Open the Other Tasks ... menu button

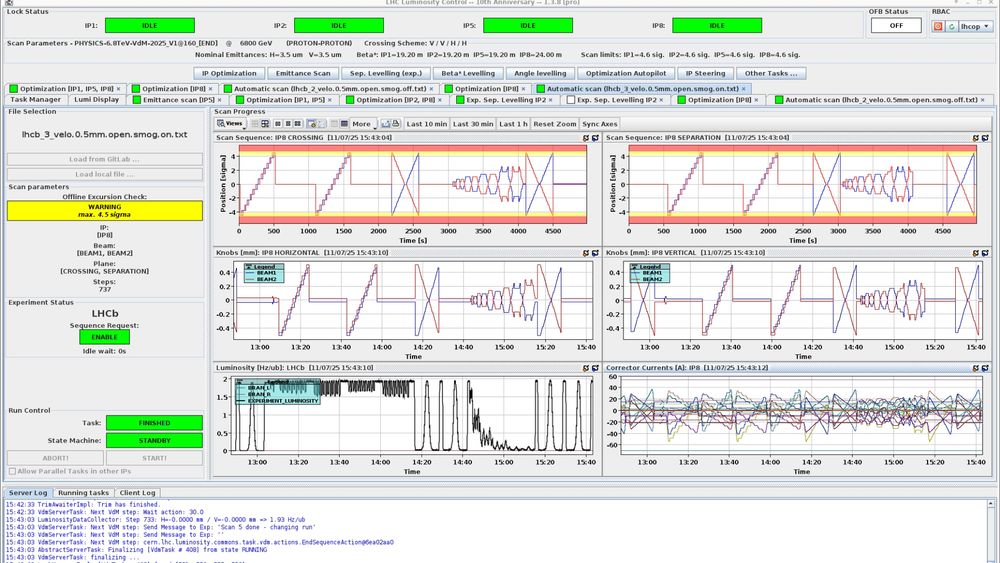point(770,73)
